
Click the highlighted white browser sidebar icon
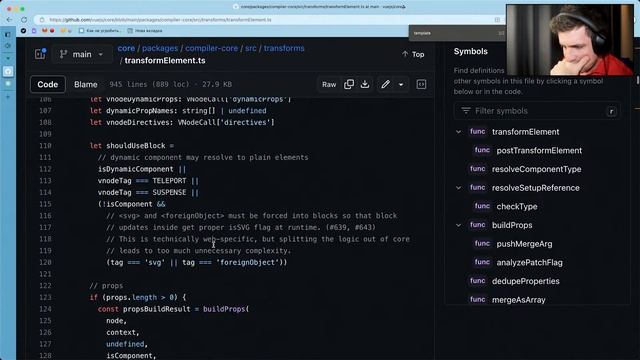point(8,71)
